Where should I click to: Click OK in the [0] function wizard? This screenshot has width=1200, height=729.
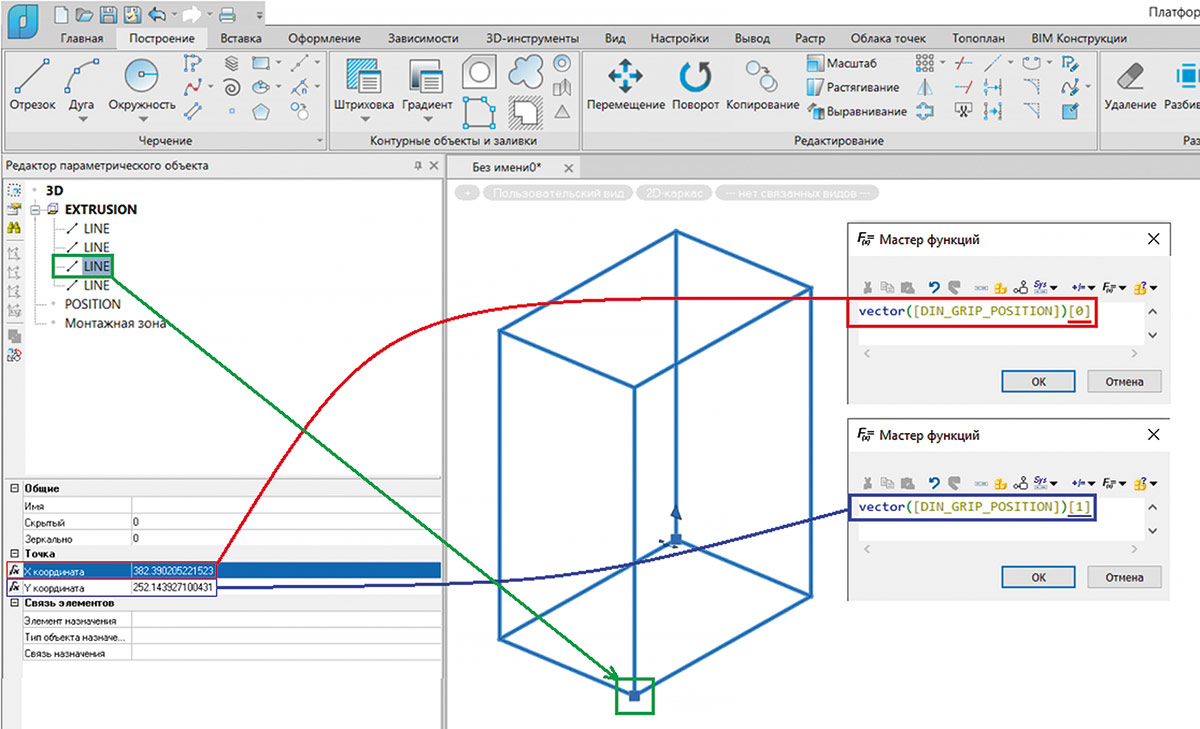tap(1038, 381)
